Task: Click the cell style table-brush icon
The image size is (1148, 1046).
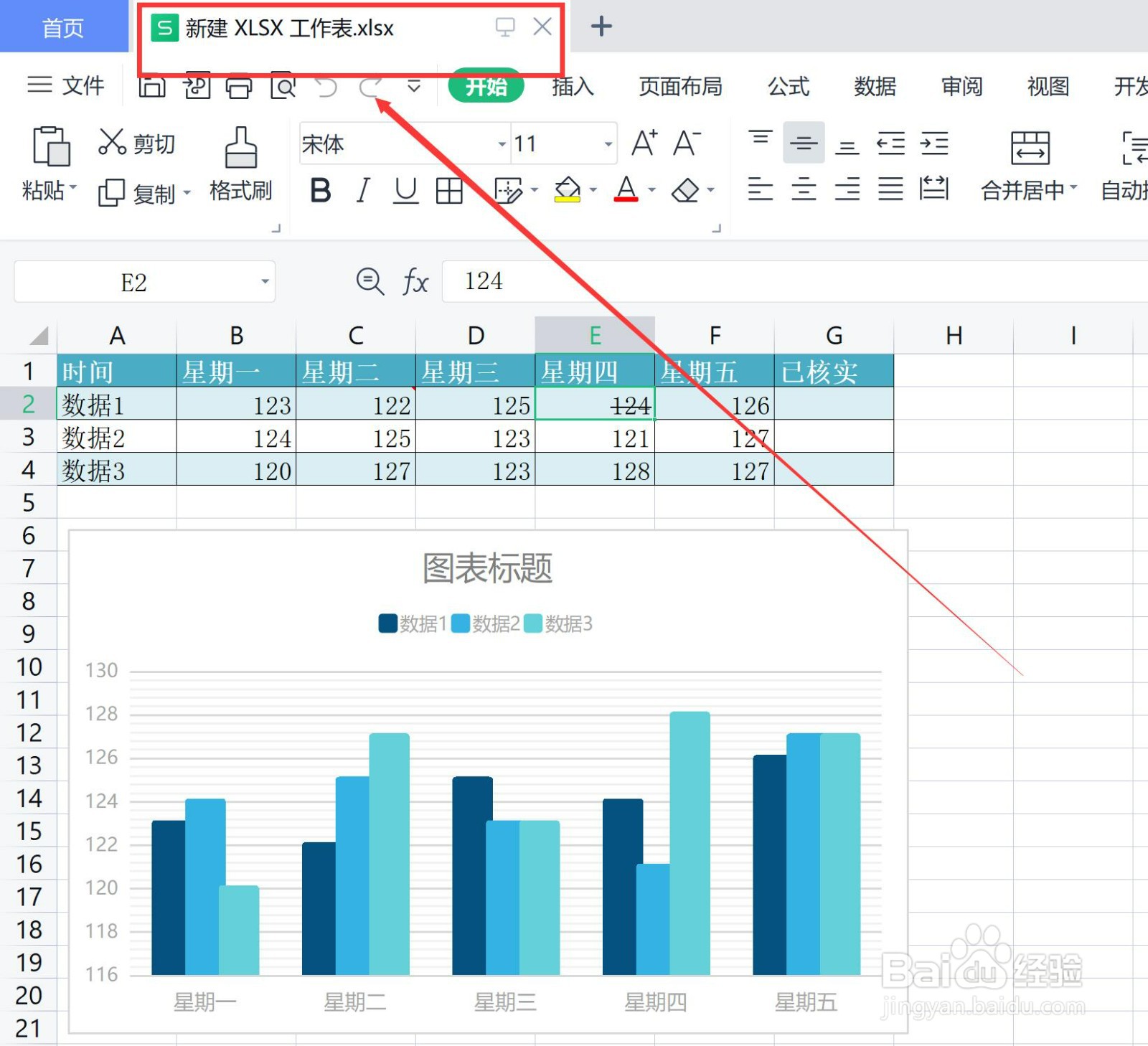Action: (509, 191)
